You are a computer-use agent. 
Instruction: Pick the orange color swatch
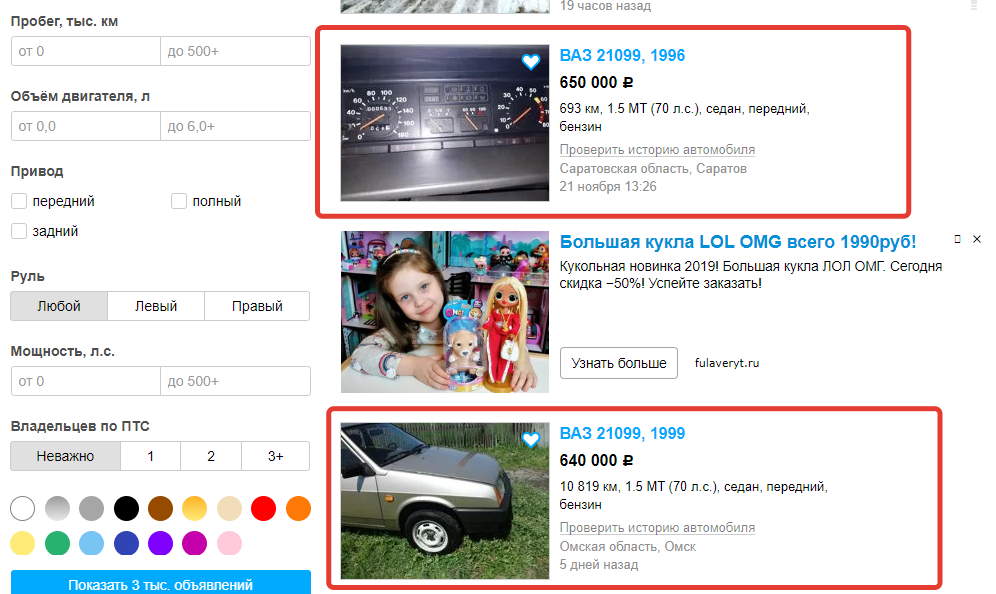(299, 508)
